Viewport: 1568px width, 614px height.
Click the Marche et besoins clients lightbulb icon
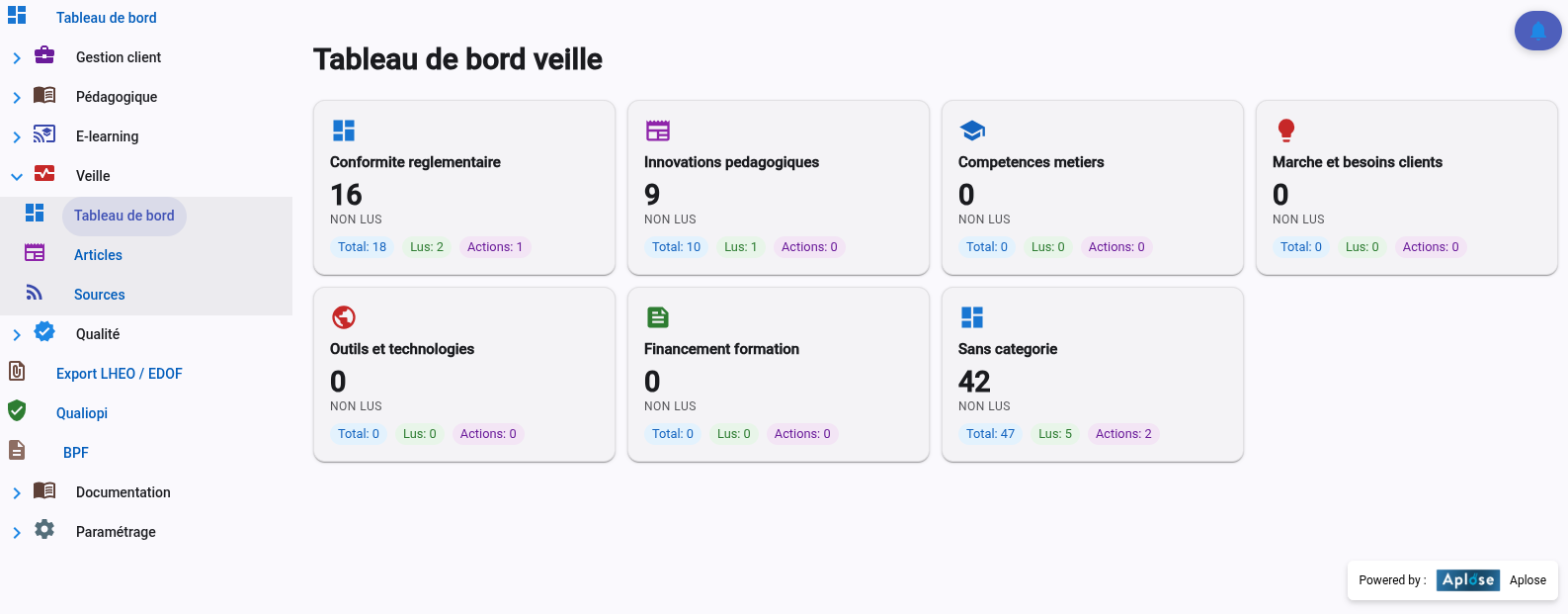coord(1285,131)
